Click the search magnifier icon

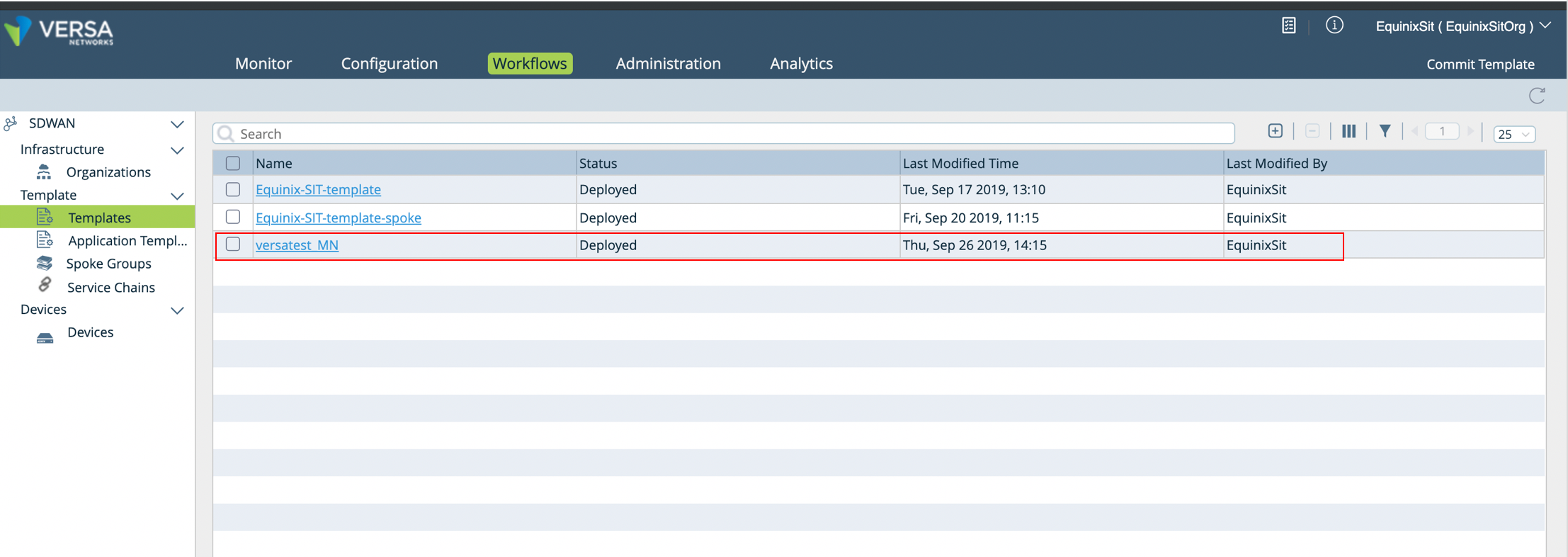226,133
